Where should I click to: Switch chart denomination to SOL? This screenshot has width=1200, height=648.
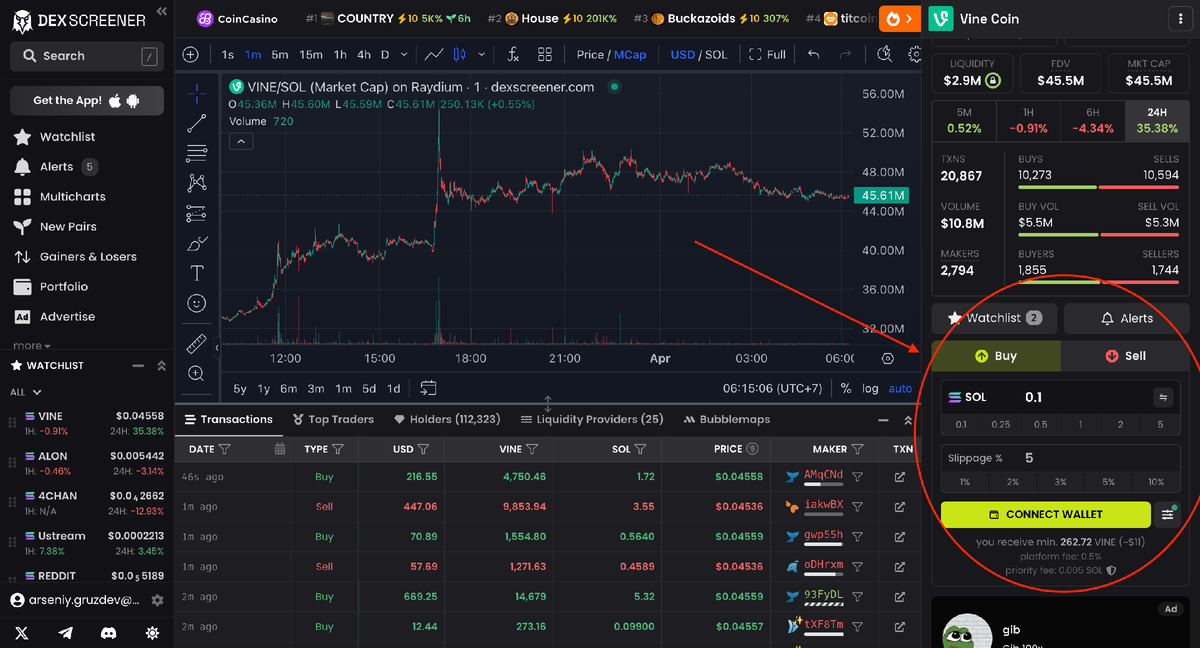pyautogui.click(x=716, y=55)
